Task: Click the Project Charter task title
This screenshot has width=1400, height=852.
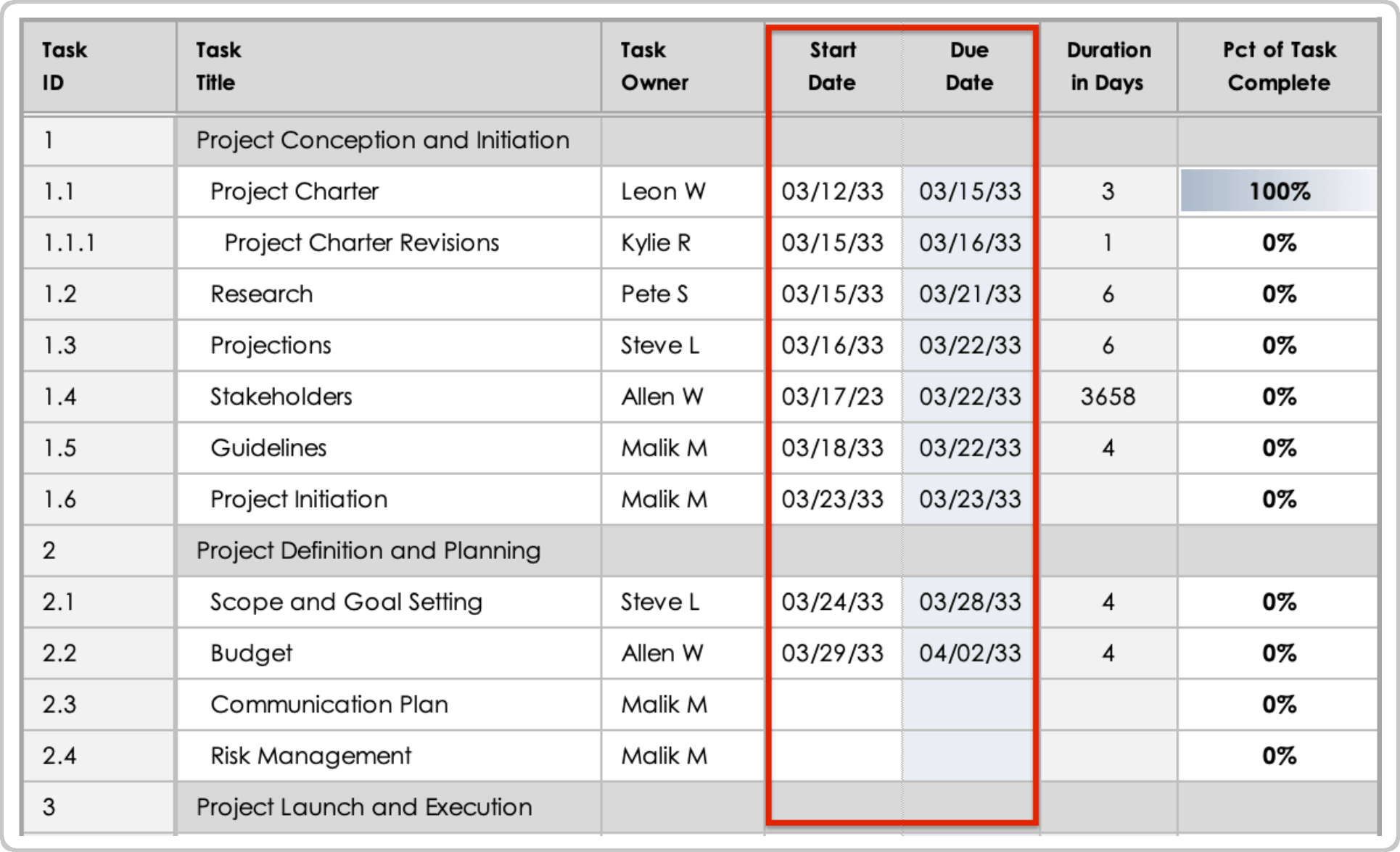Action: click(x=293, y=191)
